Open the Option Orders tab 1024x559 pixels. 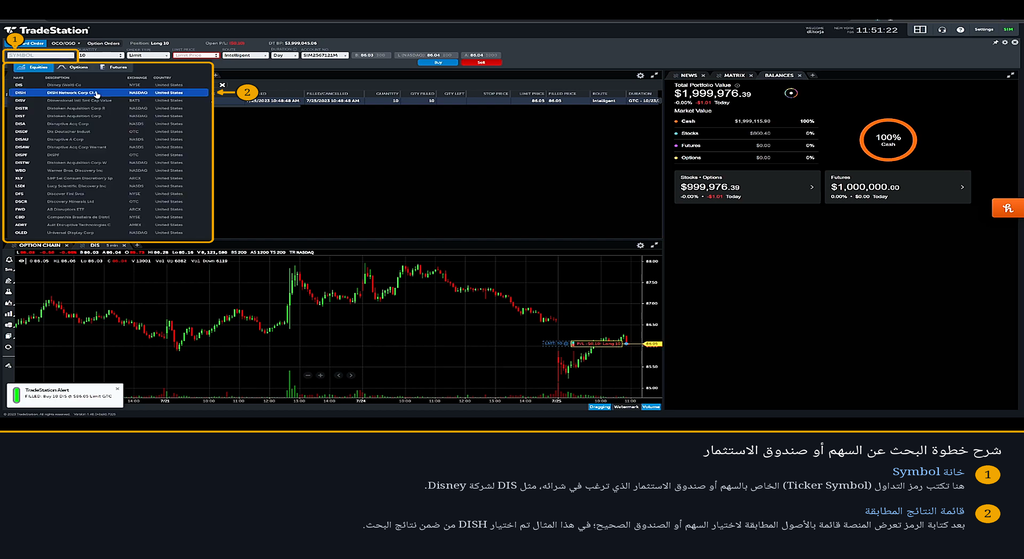tap(103, 43)
